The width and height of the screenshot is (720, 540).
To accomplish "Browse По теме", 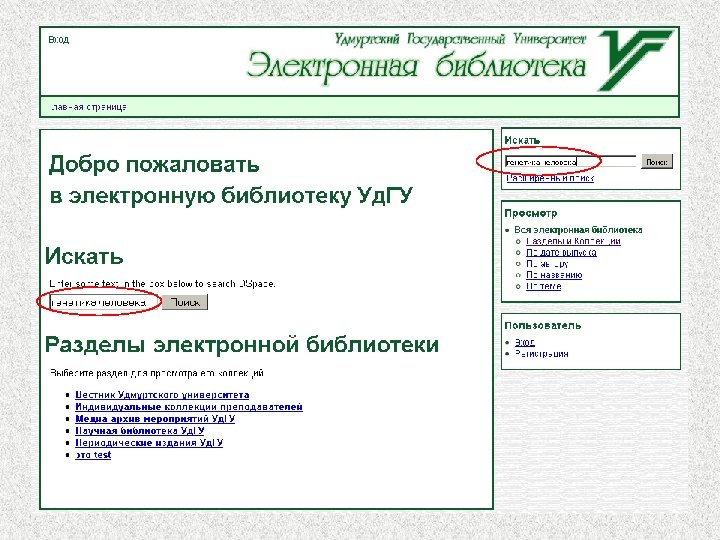I will pos(544,287).
